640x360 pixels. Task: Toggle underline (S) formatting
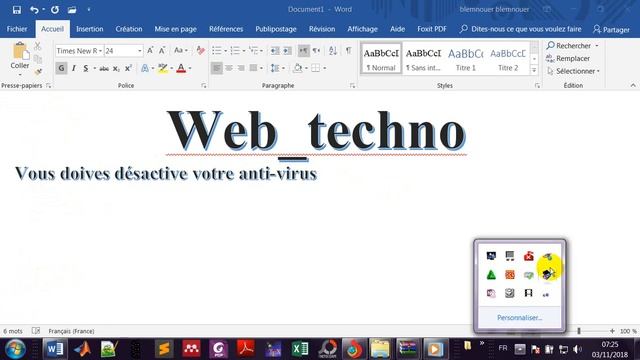[86, 68]
